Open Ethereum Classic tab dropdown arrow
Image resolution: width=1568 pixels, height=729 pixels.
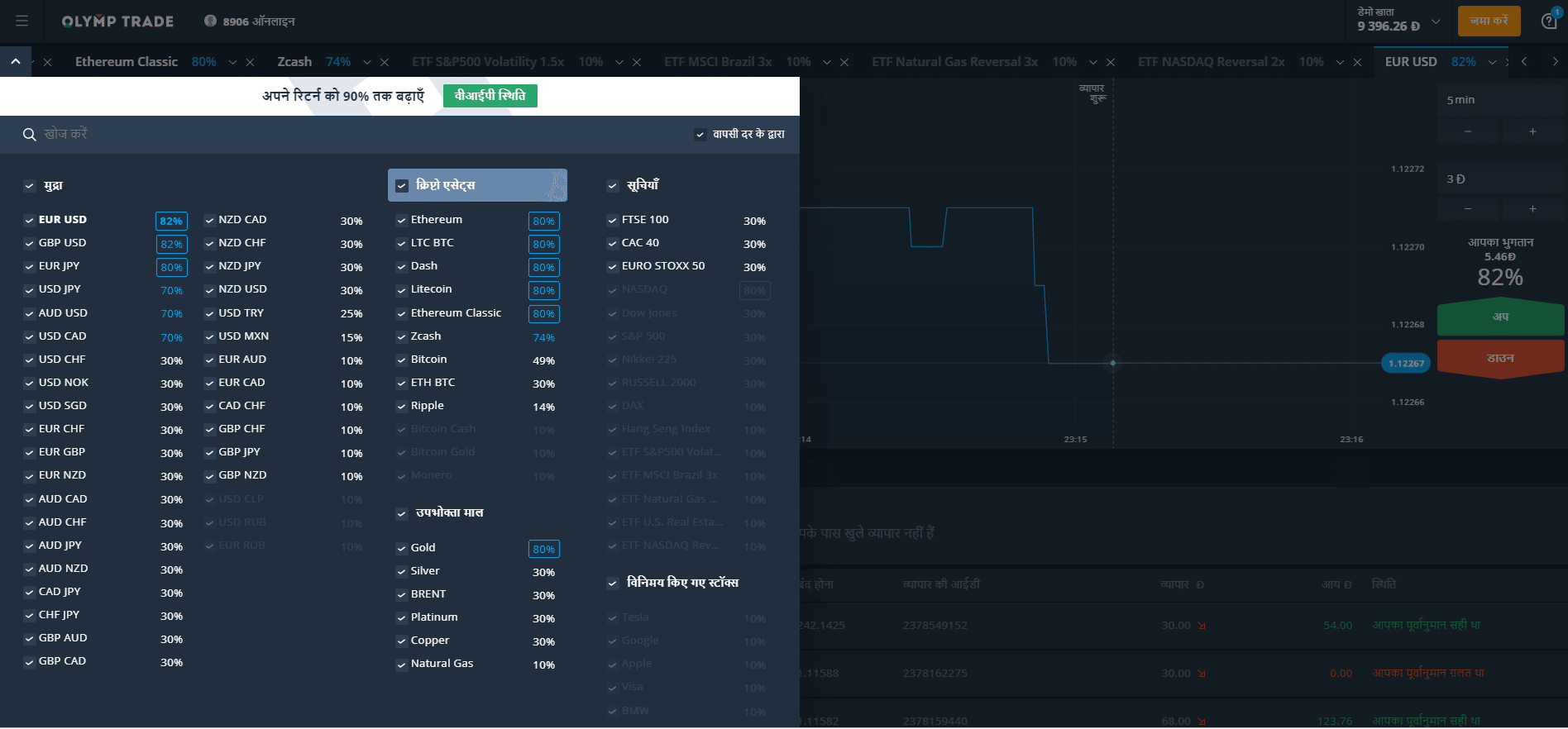pyautogui.click(x=232, y=62)
